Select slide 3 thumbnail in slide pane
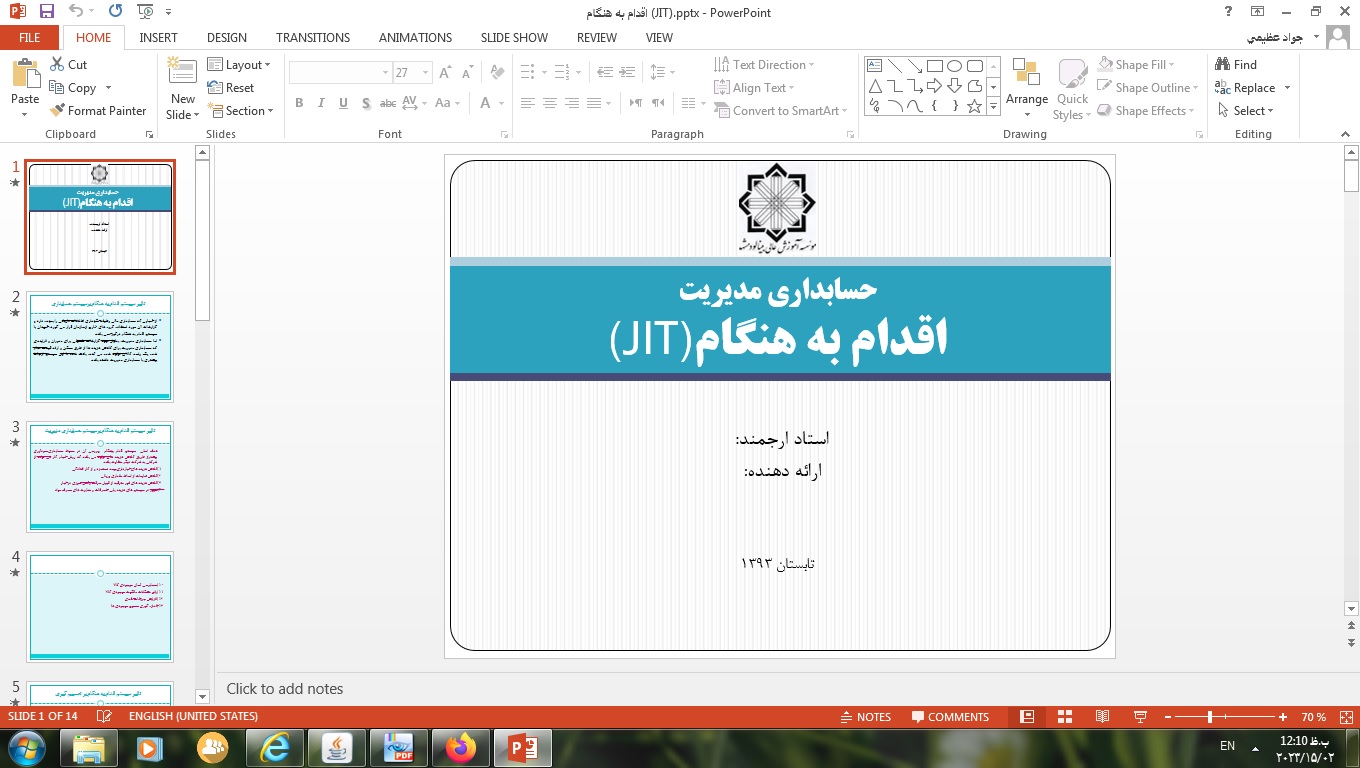The width and height of the screenshot is (1360, 768). click(100, 476)
